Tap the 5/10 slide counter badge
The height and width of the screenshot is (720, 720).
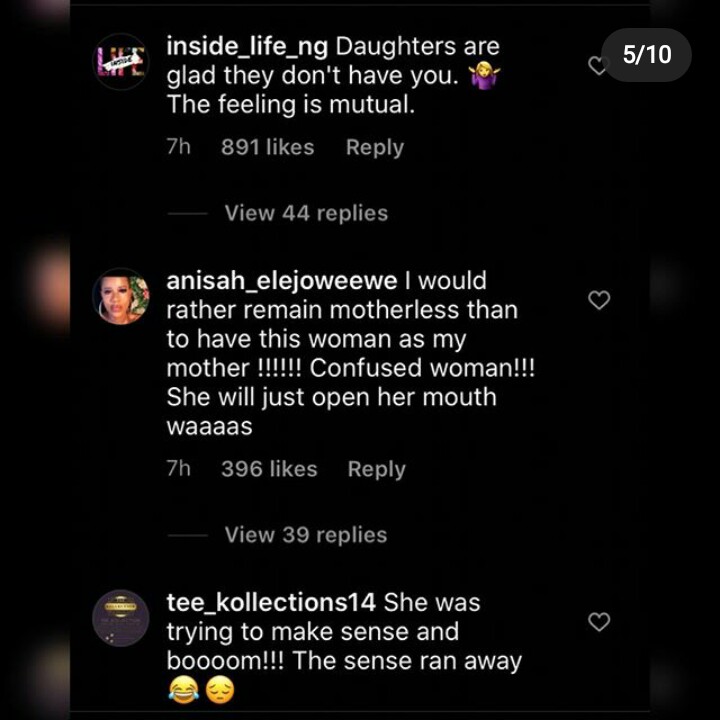(x=647, y=55)
